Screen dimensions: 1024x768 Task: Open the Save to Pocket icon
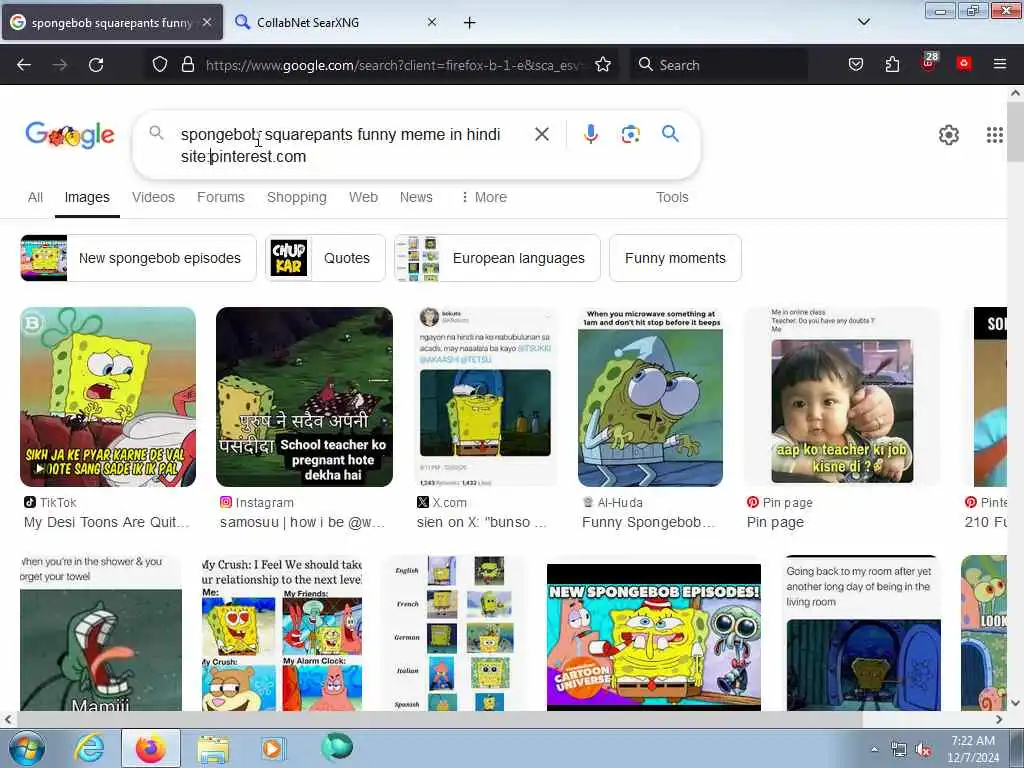(856, 65)
